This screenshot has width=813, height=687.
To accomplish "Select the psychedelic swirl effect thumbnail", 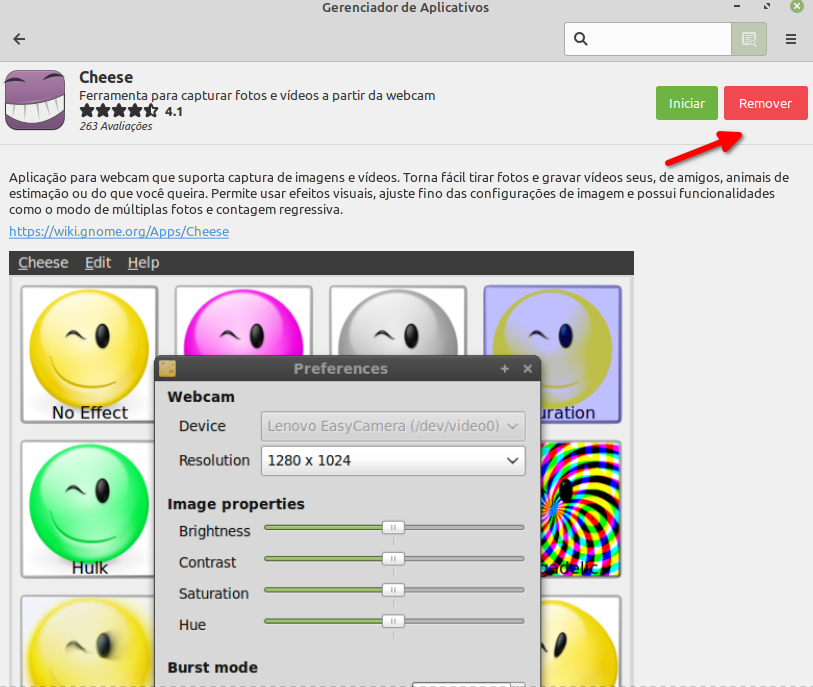I will click(581, 509).
